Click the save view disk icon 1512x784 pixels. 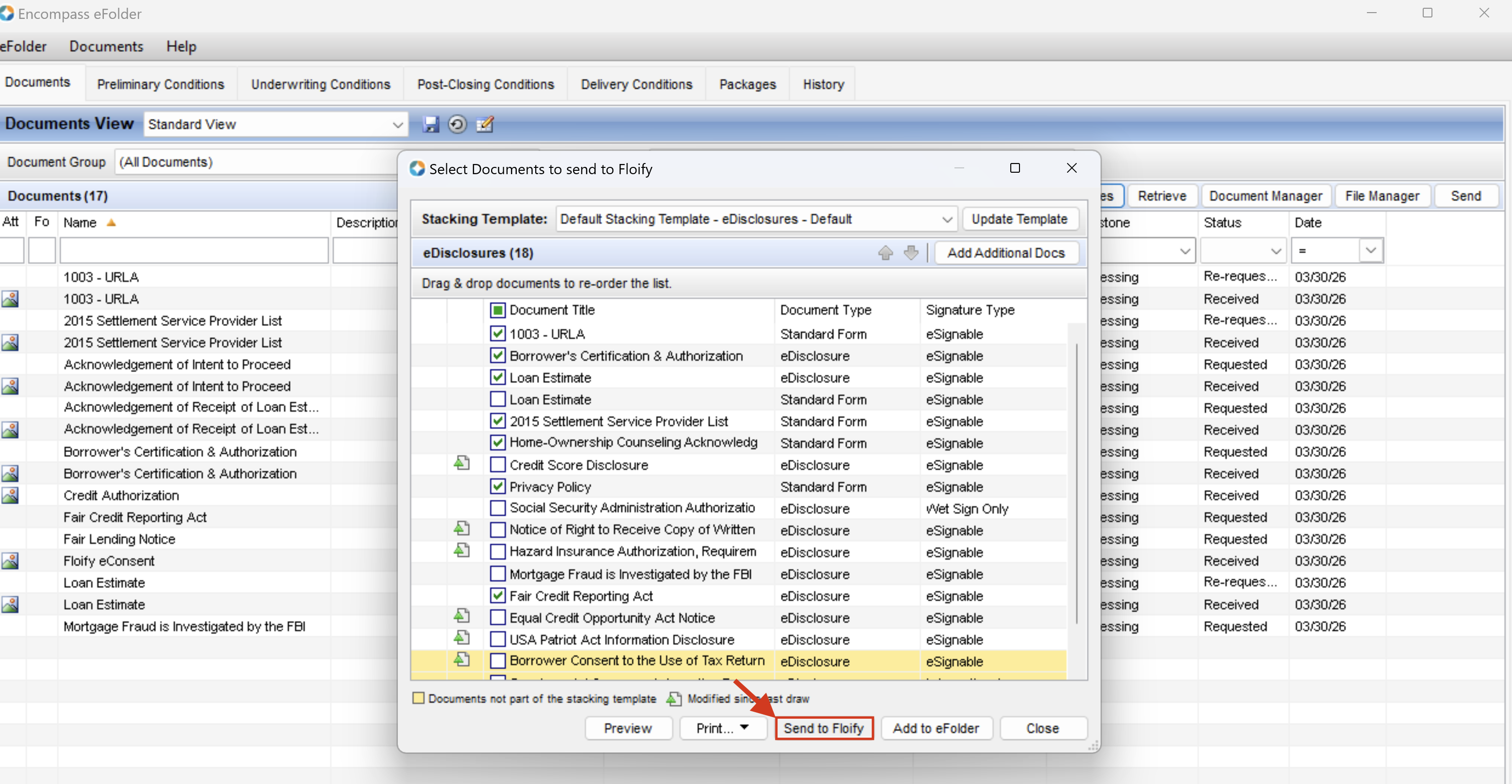pyautogui.click(x=431, y=124)
